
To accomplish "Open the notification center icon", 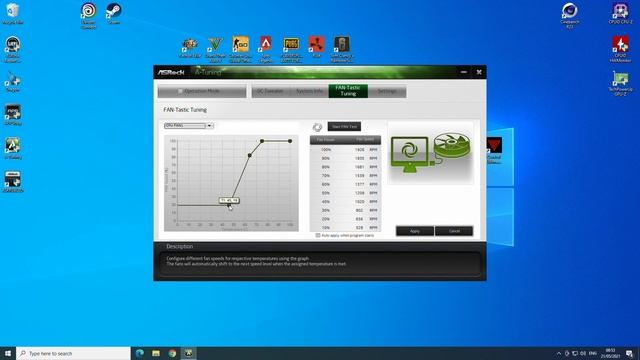I will (x=629, y=353).
